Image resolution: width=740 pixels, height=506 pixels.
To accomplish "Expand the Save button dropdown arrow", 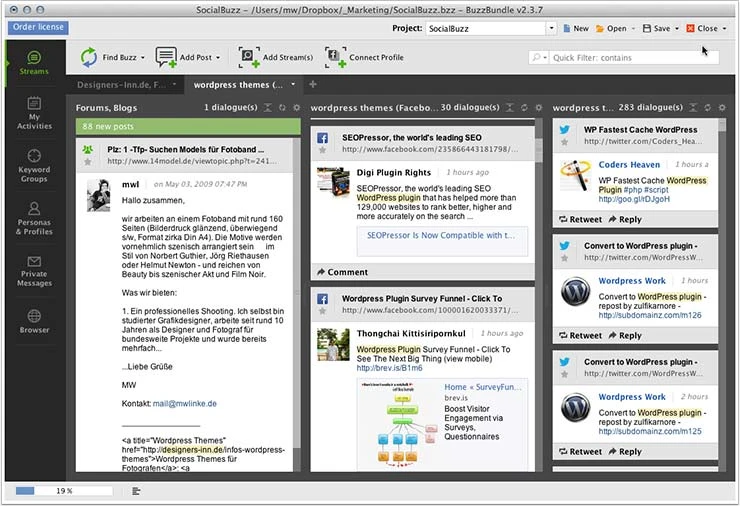I will [x=676, y=29].
